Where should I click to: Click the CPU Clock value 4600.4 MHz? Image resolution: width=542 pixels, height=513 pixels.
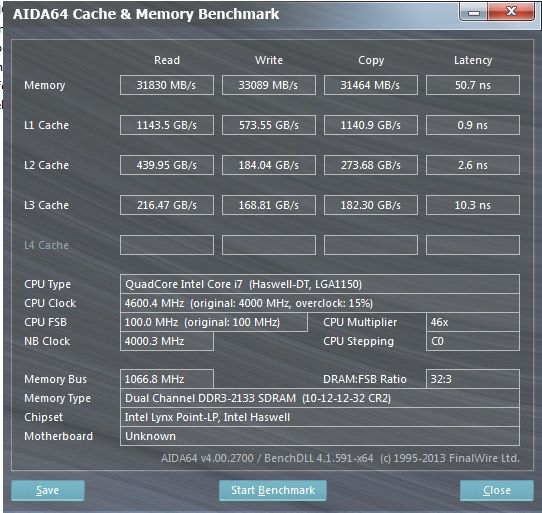point(320,303)
